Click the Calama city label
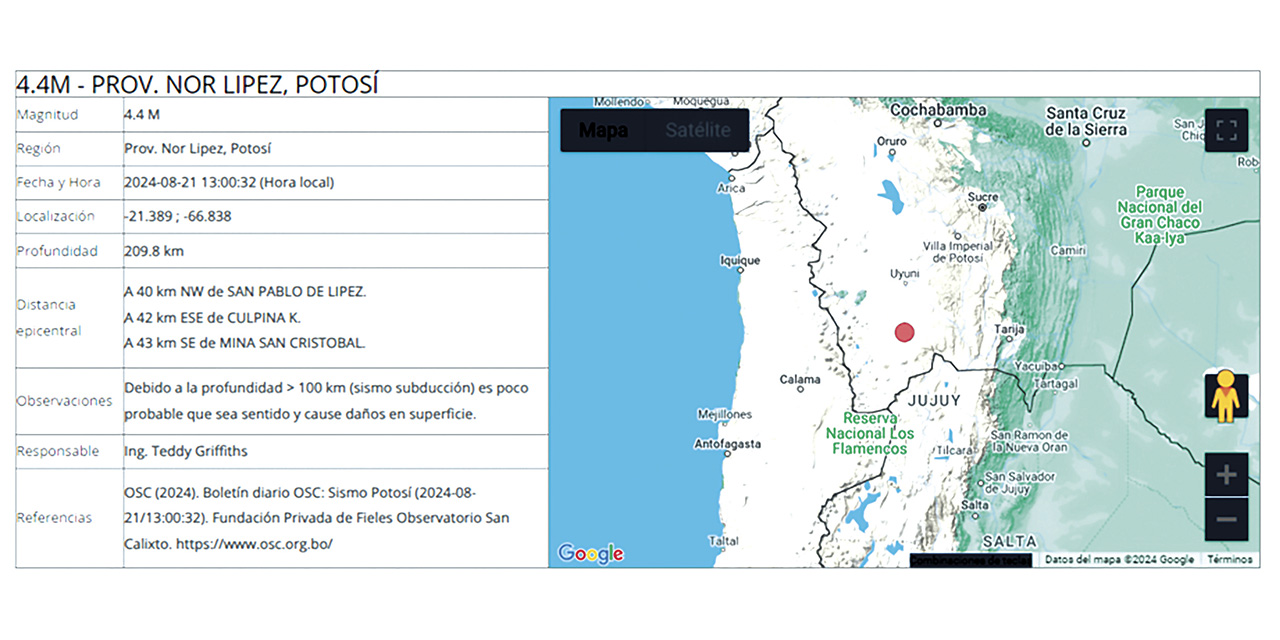The height and width of the screenshot is (640, 1280). click(x=800, y=380)
